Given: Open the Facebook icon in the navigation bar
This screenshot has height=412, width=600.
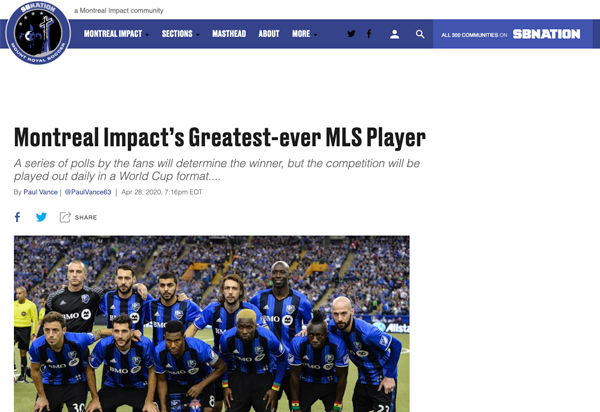Looking at the screenshot, I should (x=369, y=34).
